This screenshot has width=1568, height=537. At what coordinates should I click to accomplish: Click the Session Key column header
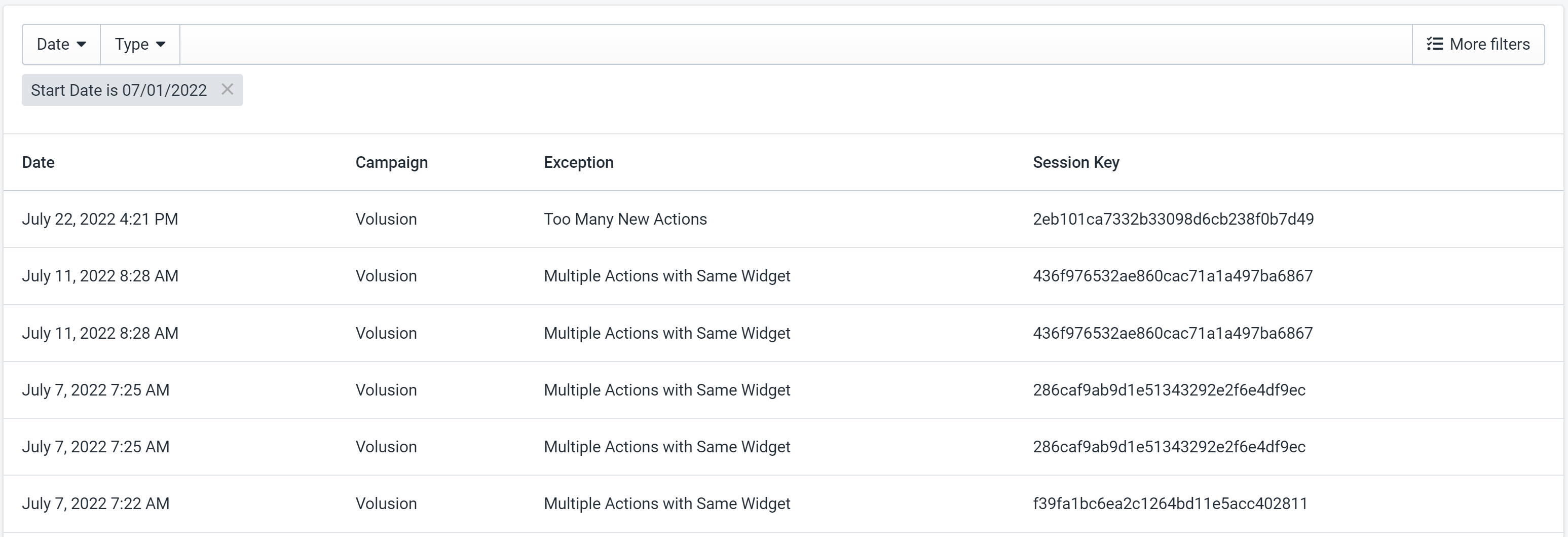pos(1075,163)
